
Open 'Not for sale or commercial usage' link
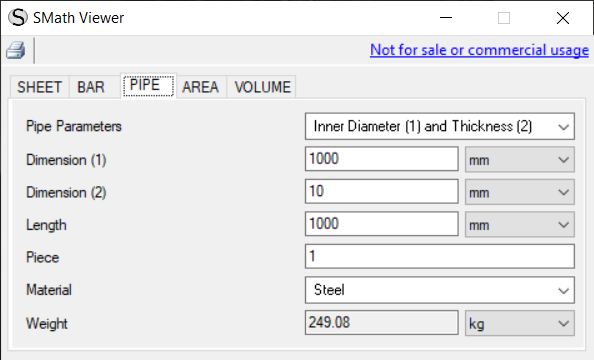click(479, 50)
